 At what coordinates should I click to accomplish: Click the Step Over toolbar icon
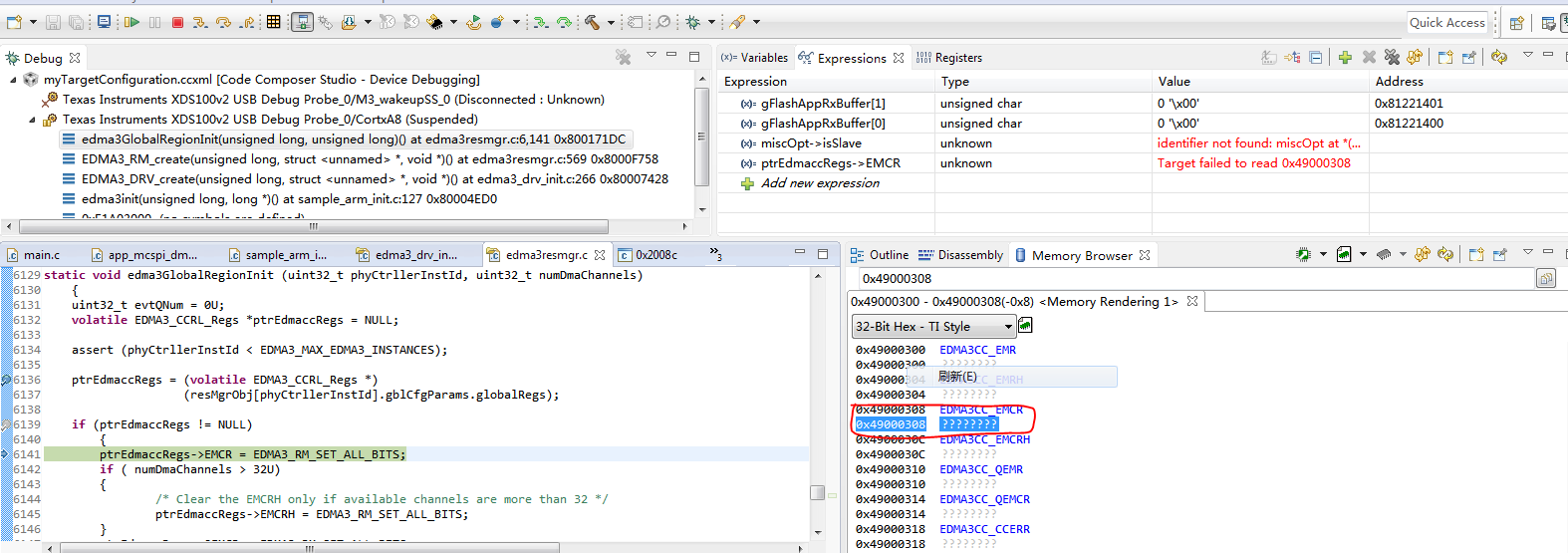pyautogui.click(x=223, y=22)
